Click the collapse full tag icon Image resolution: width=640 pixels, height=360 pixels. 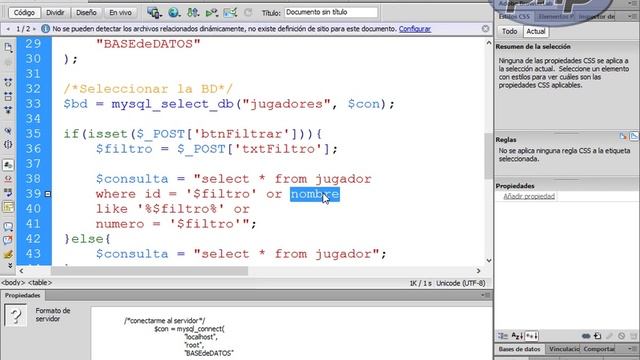[8, 82]
